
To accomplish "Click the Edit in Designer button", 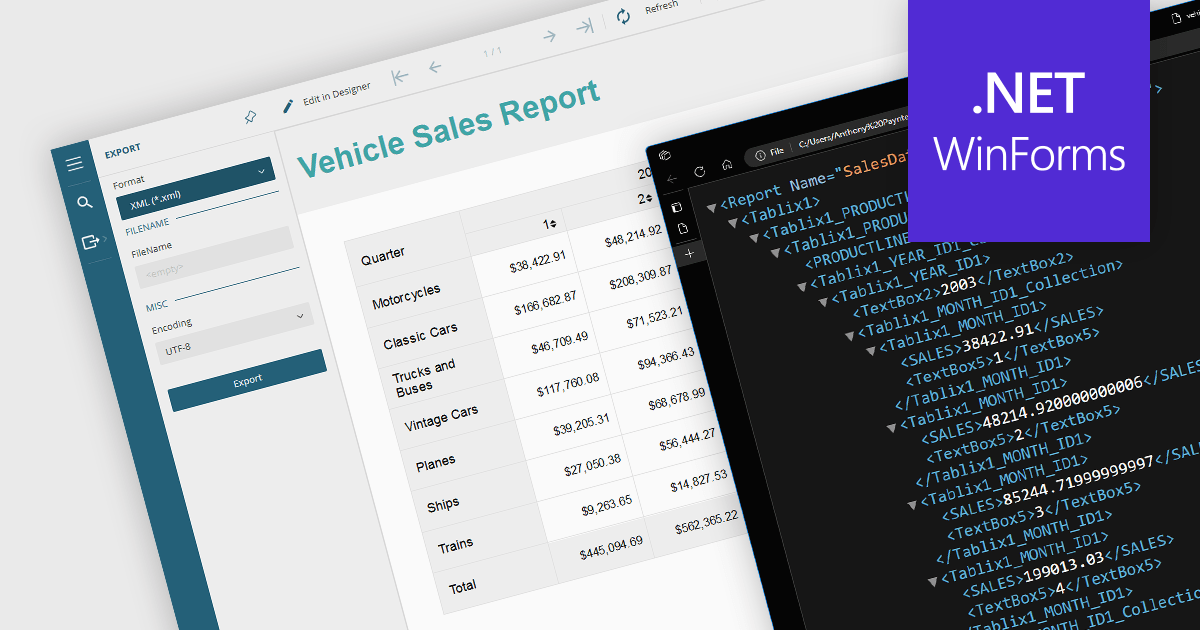I will tap(326, 96).
